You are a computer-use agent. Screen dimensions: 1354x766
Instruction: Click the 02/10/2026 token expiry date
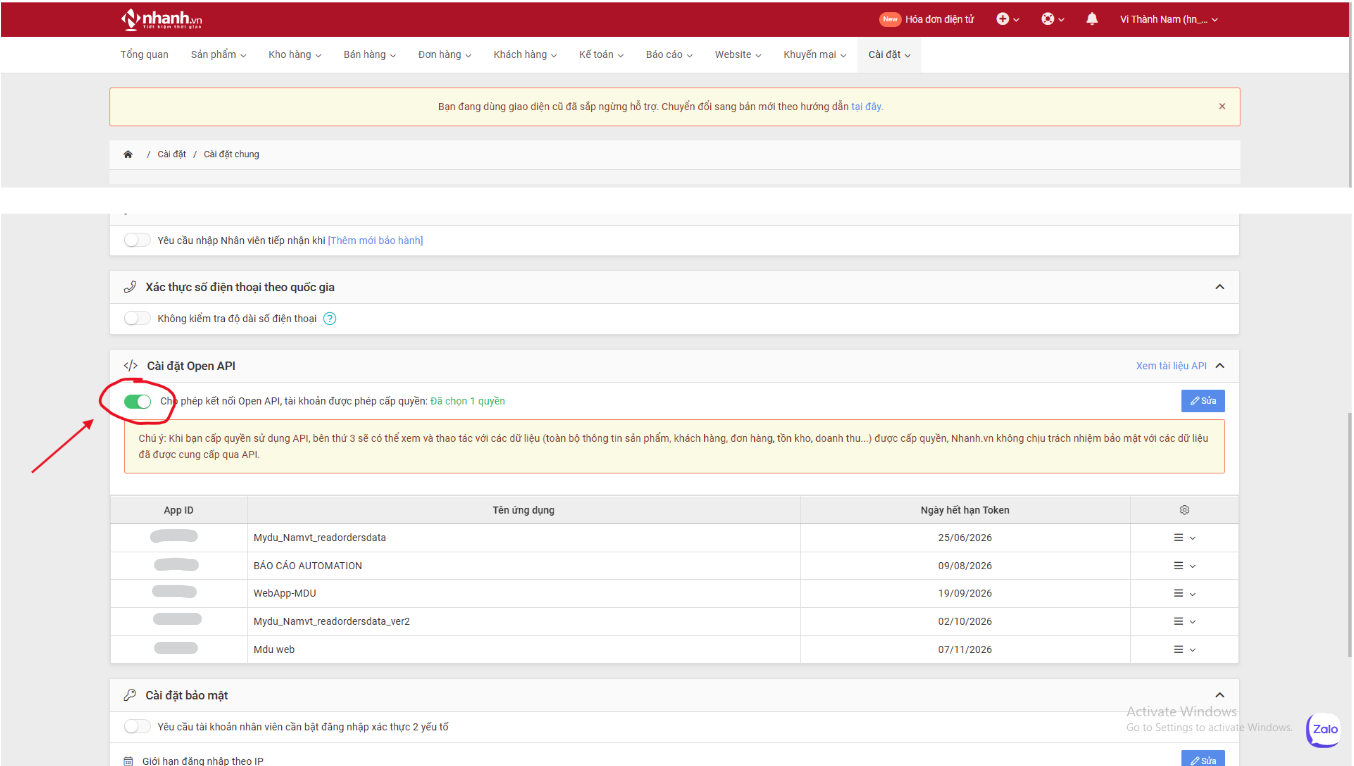[965, 622]
